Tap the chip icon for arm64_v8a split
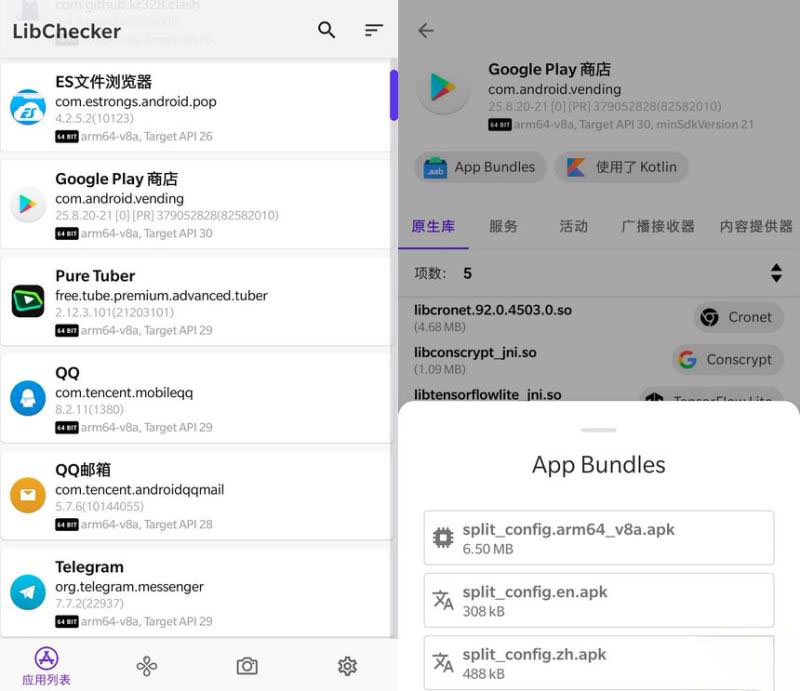 443,538
